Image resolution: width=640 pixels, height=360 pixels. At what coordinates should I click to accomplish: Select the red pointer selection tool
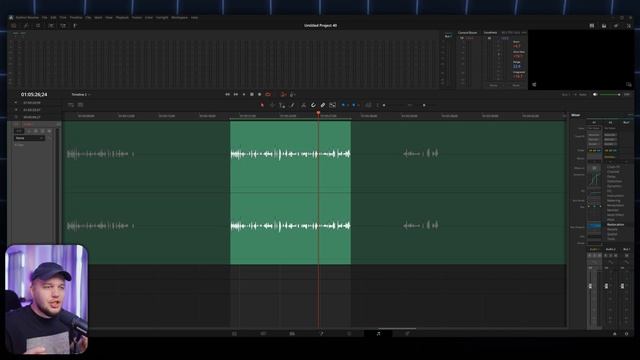click(262, 105)
